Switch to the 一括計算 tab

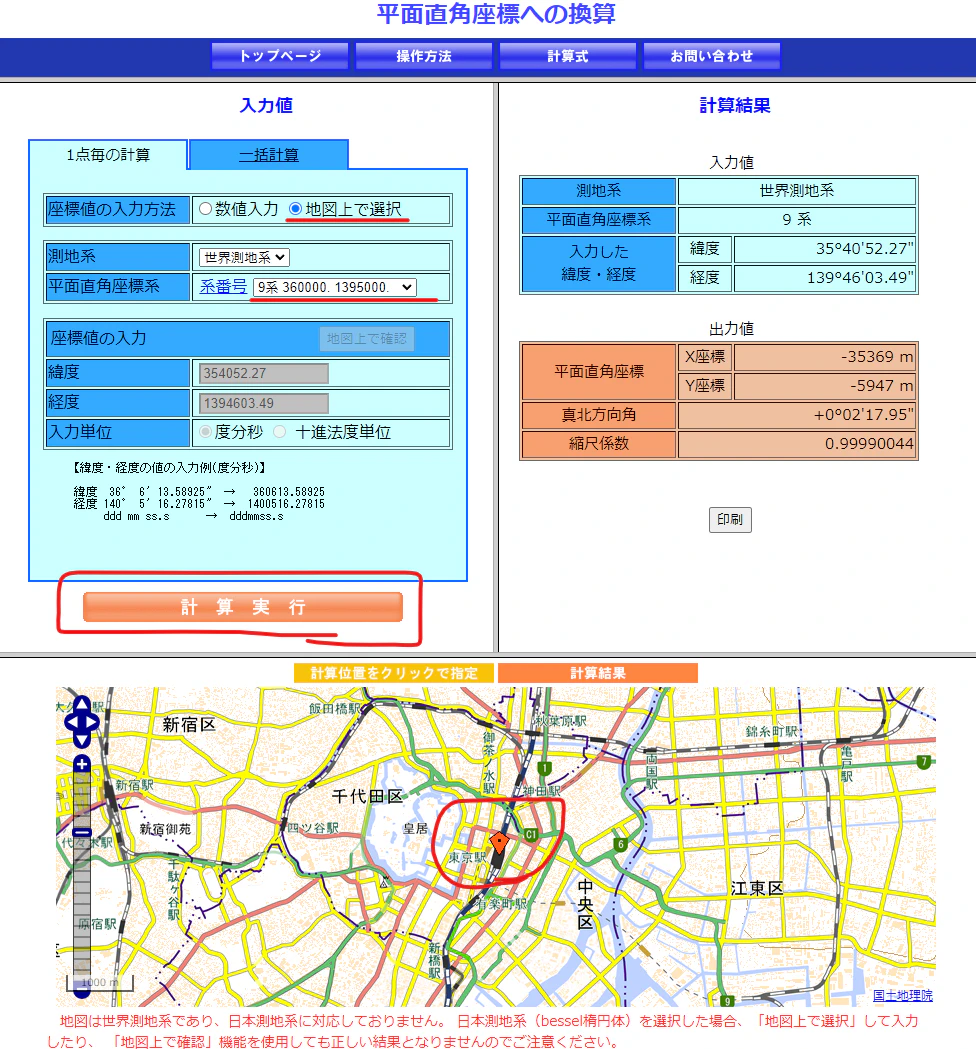[x=269, y=155]
